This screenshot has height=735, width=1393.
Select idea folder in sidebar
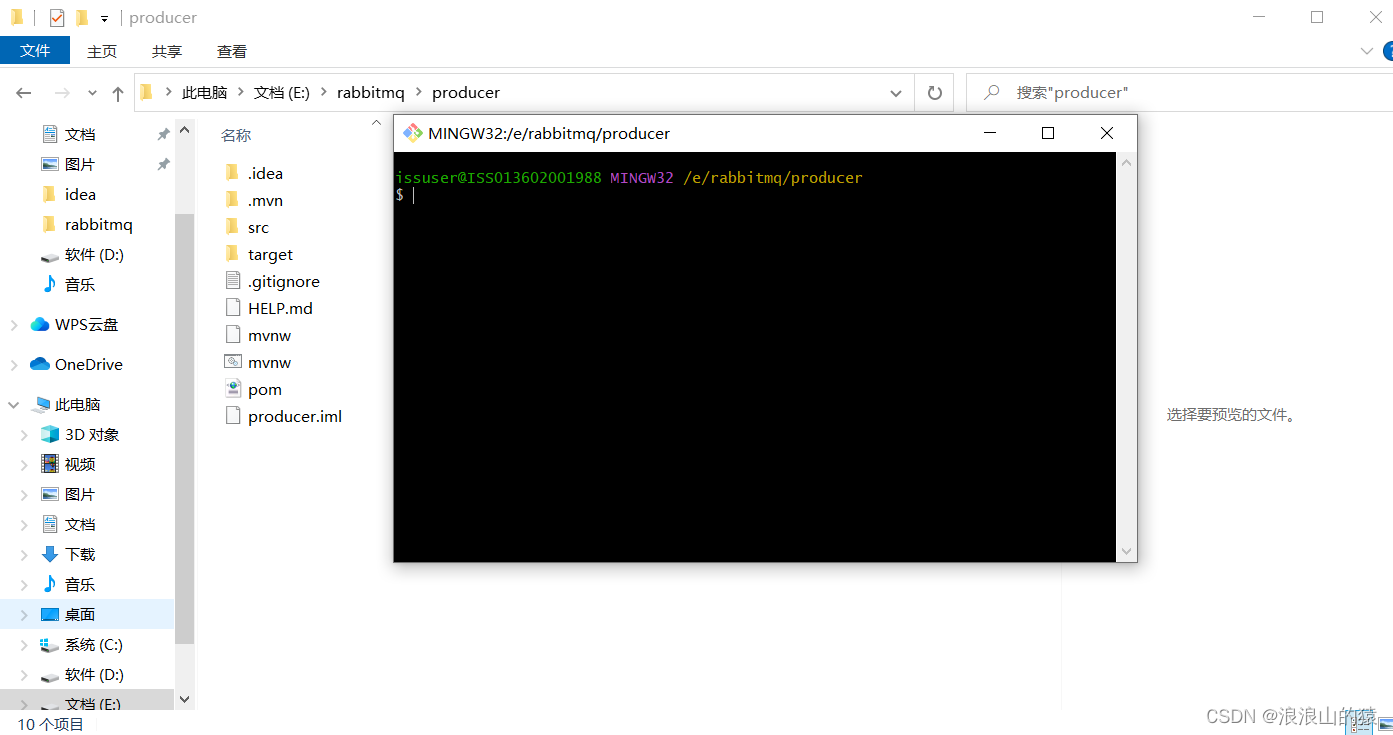point(80,194)
